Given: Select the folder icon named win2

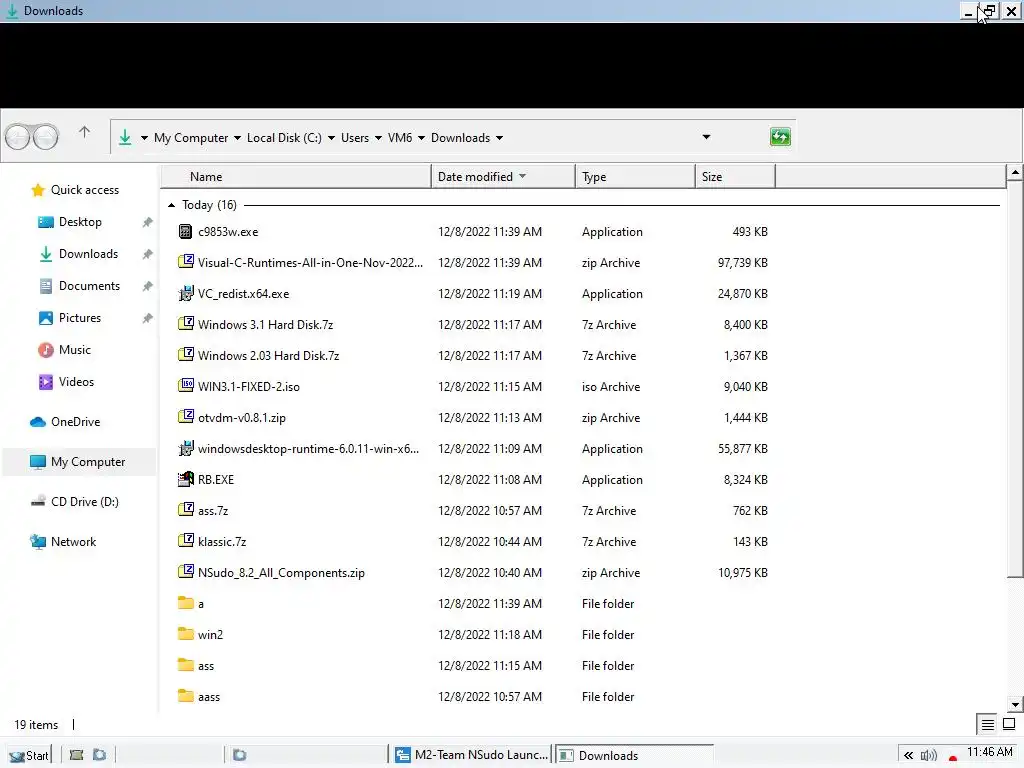Looking at the screenshot, I should pos(185,633).
